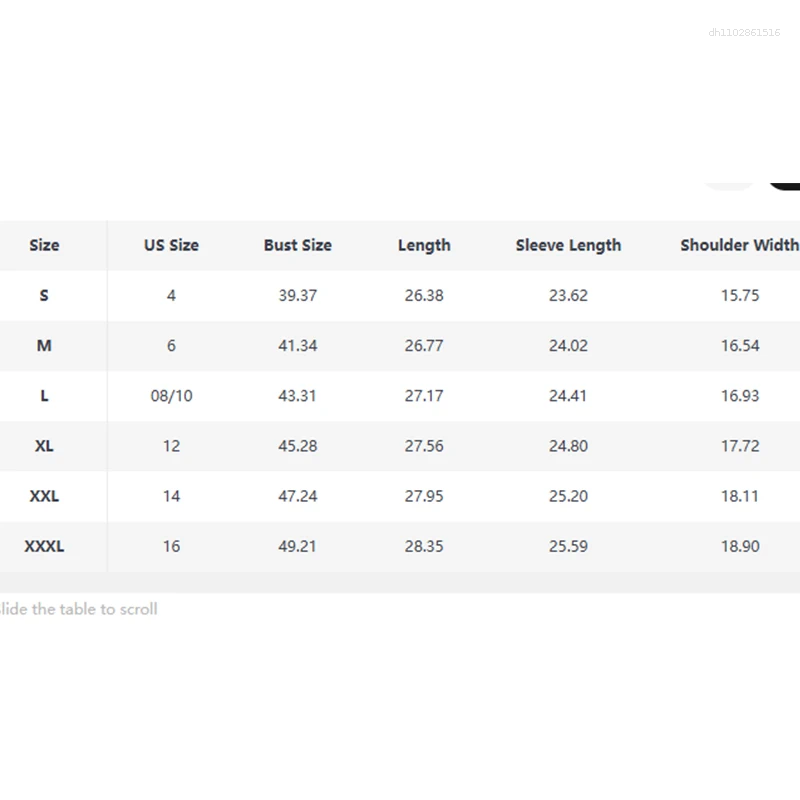Image resolution: width=800 pixels, height=800 pixels.
Task: Click the light gray unit toggle pill
Action: [x=728, y=183]
